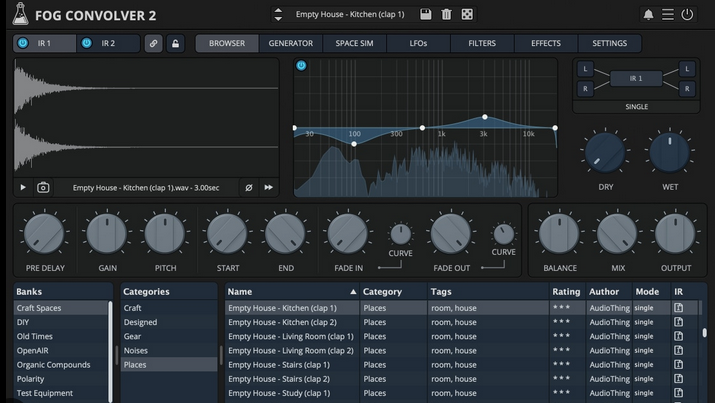Open the SETTINGS tab
Screen dimensions: 715x403
[x=610, y=43]
